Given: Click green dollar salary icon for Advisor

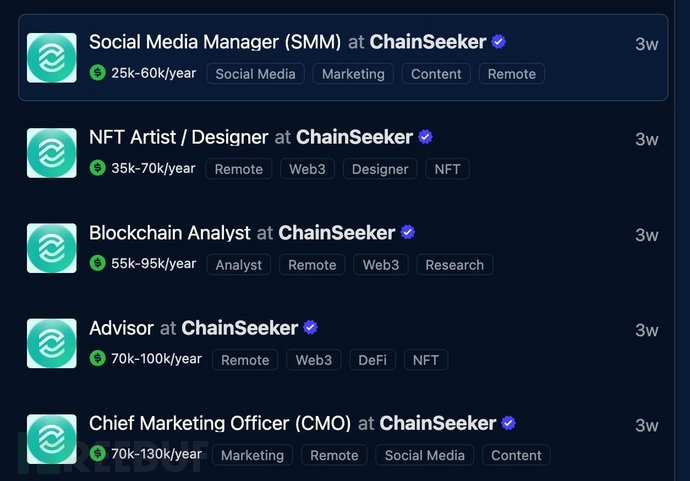Looking at the screenshot, I should 97,358.
